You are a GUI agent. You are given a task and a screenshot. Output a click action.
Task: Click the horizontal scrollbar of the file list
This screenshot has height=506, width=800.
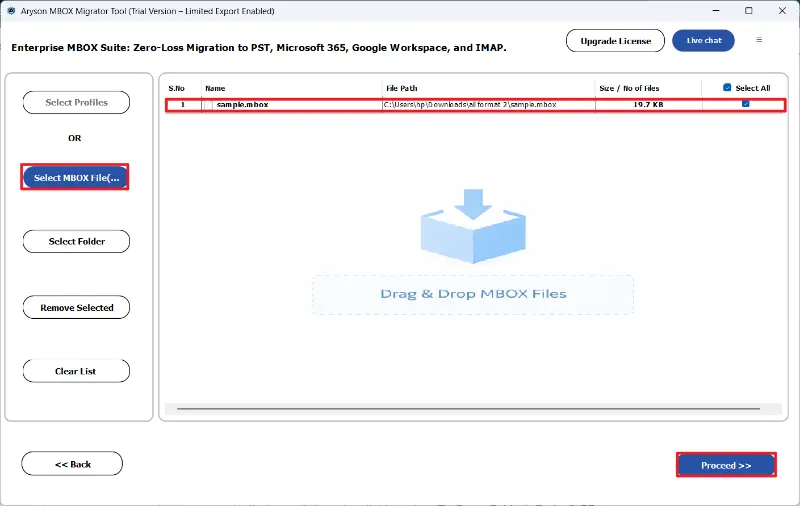pos(468,409)
